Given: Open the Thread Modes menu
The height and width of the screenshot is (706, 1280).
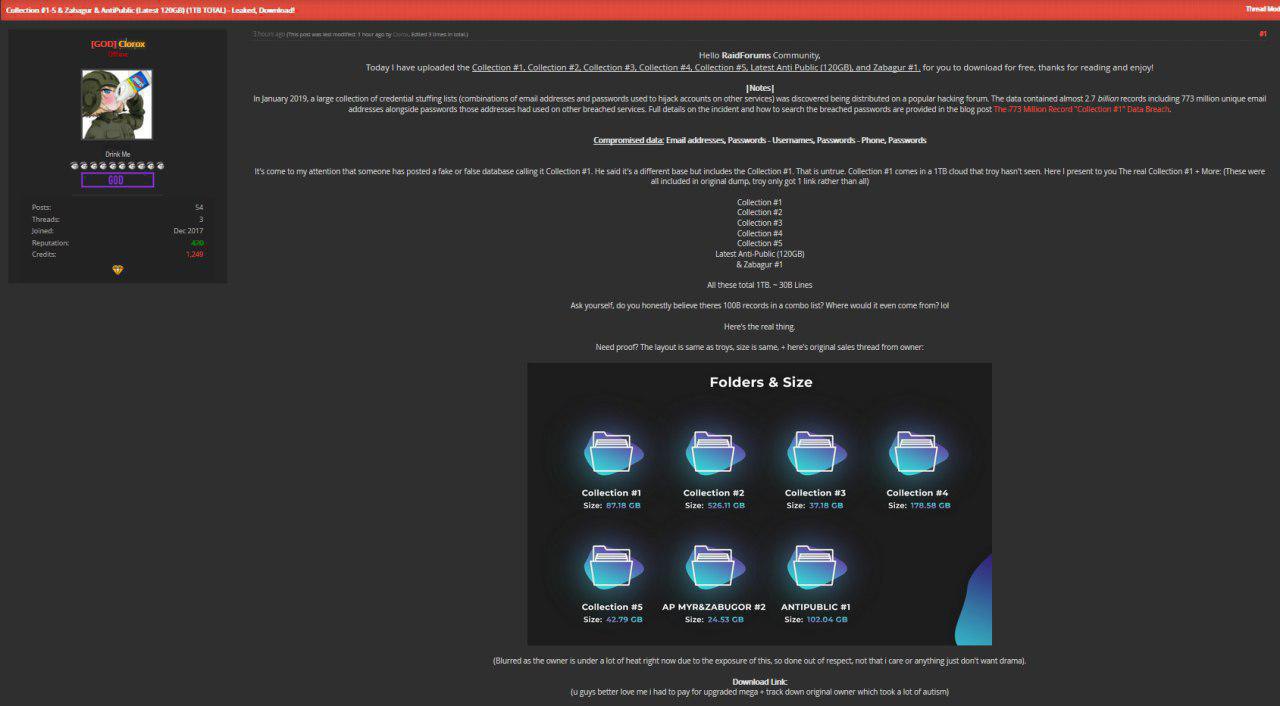Looking at the screenshot, I should (x=1262, y=9).
